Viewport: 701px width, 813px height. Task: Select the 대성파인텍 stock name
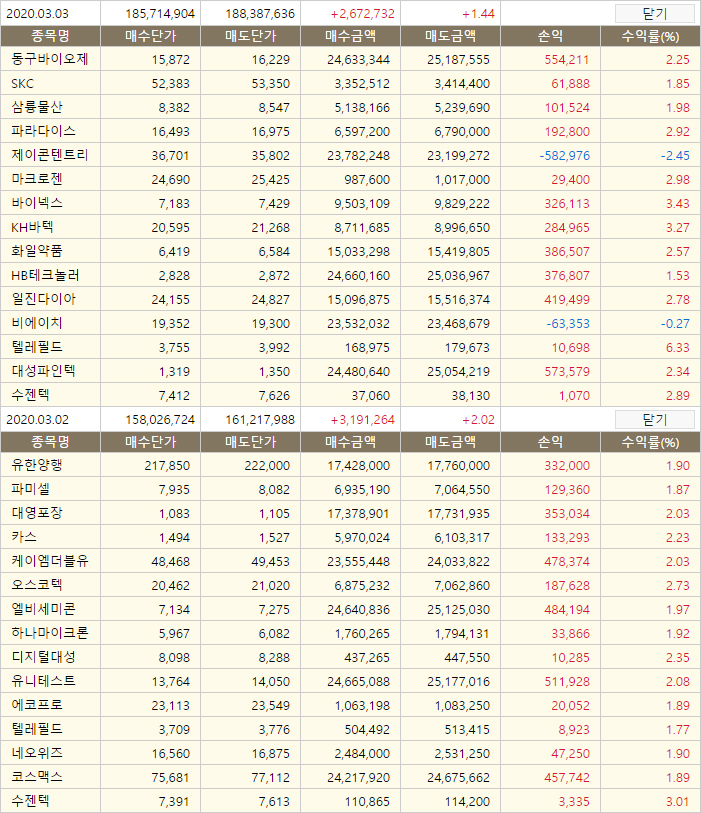pos(44,371)
